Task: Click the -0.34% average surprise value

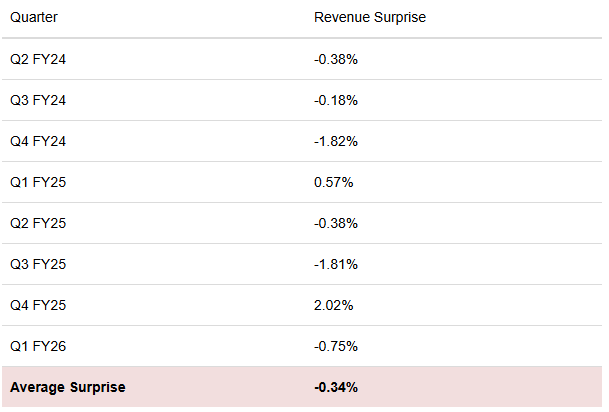Action: point(336,387)
